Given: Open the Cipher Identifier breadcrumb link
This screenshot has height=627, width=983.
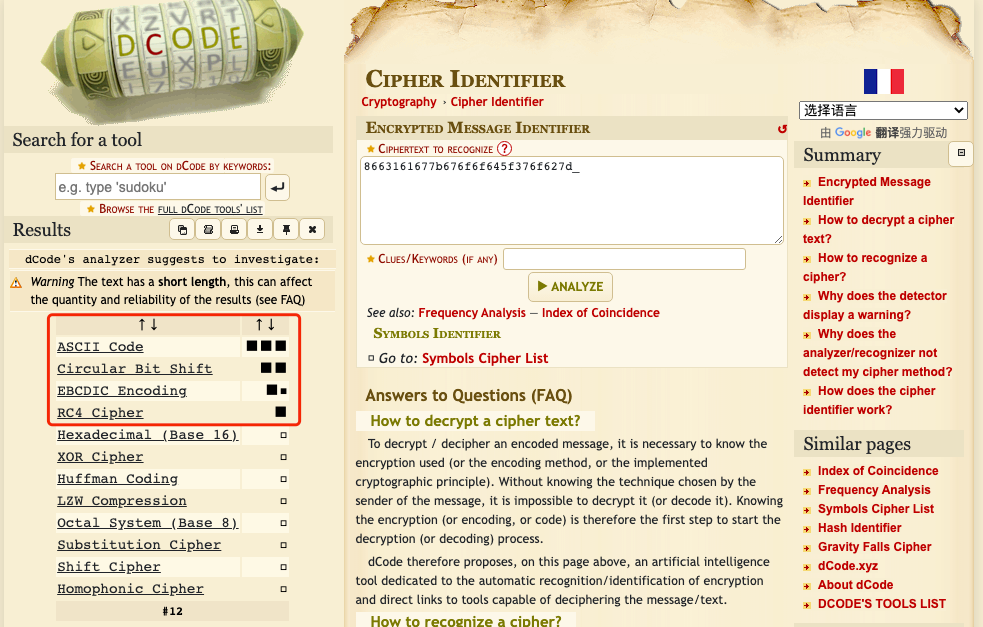Looking at the screenshot, I should pos(497,102).
